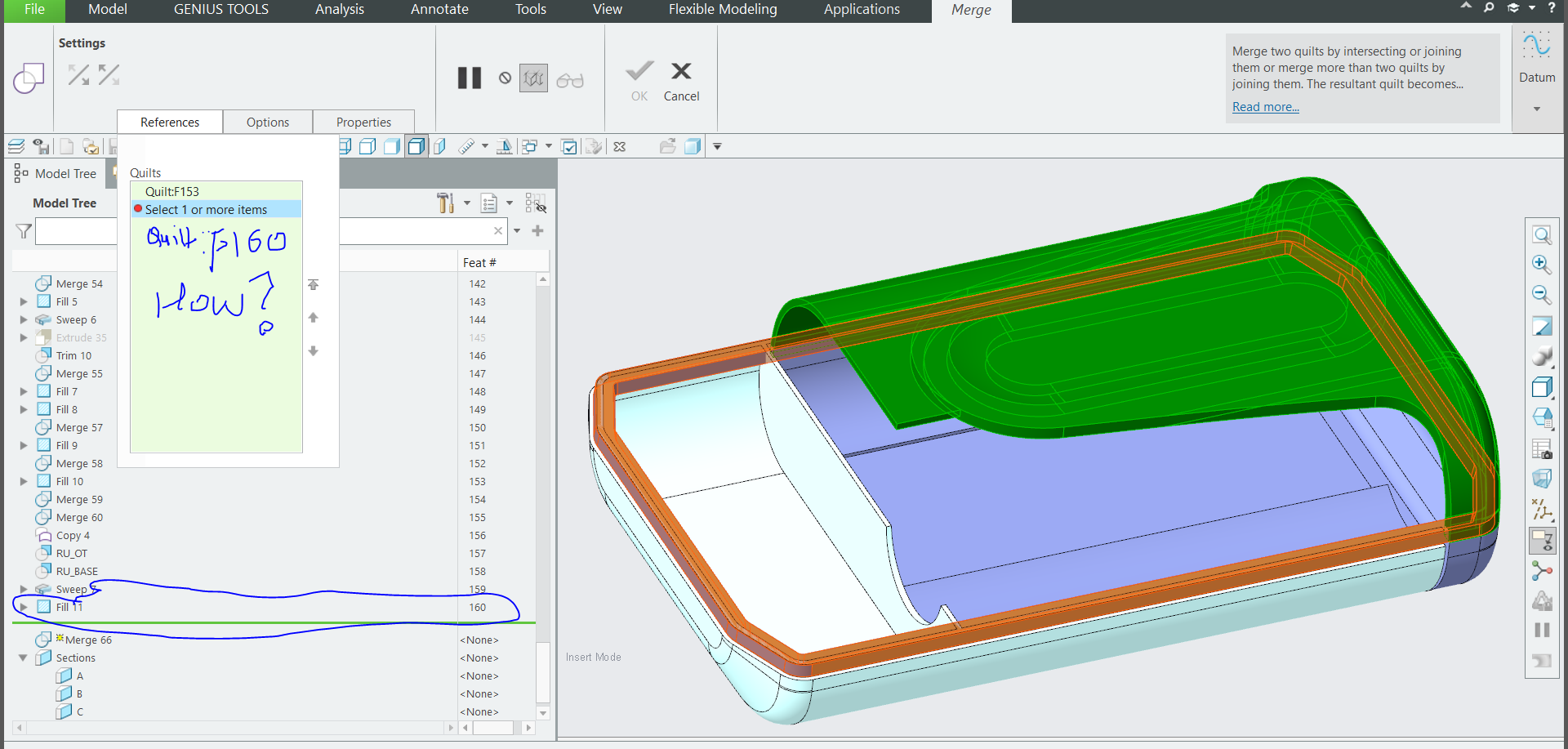Toggle verify mode glasses icon
Viewport: 1568px width, 749px height.
(570, 80)
